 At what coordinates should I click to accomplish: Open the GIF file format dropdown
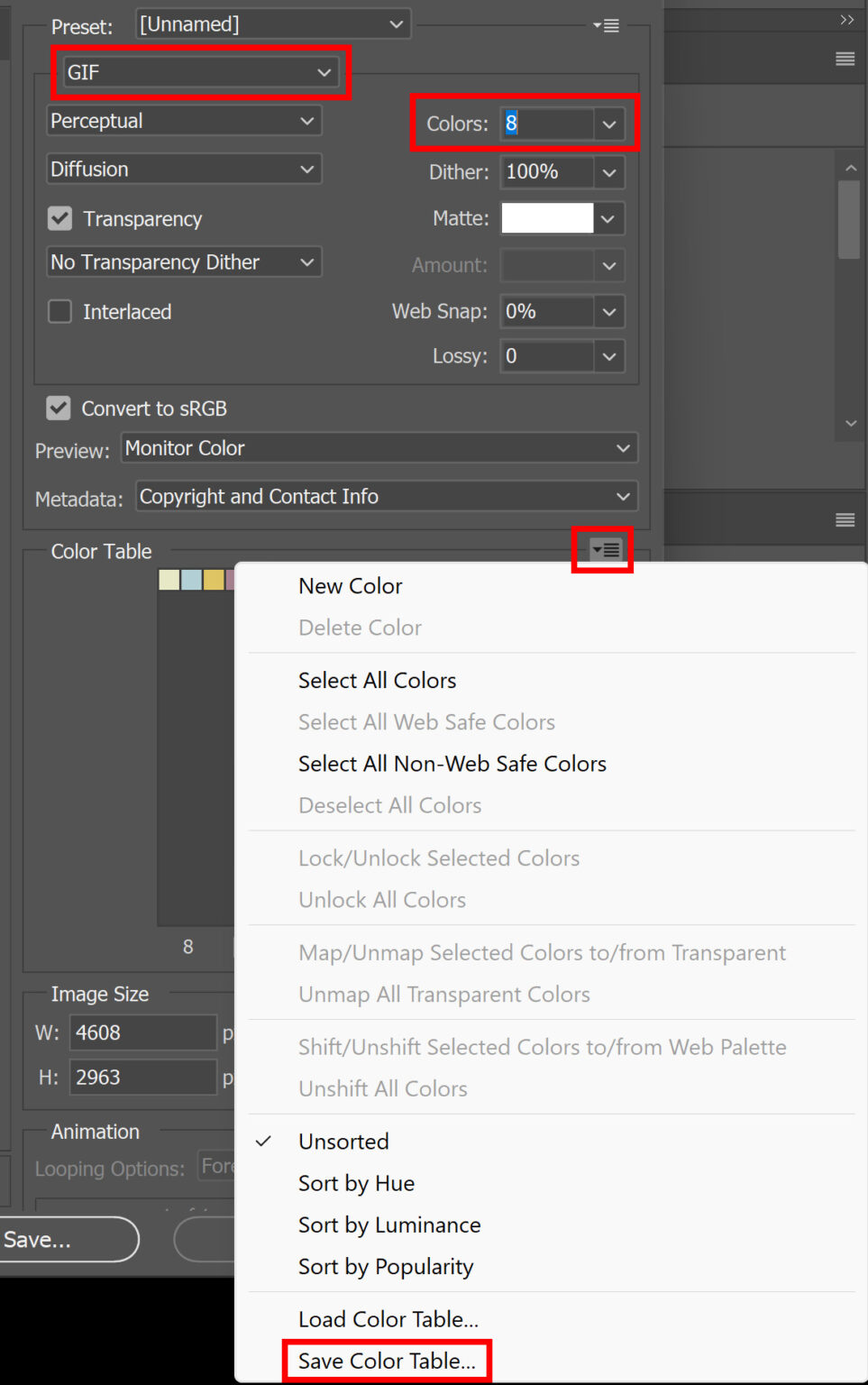click(199, 72)
